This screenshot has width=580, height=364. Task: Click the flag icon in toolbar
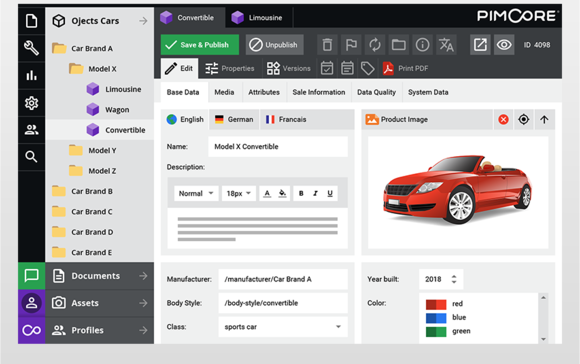click(x=351, y=45)
